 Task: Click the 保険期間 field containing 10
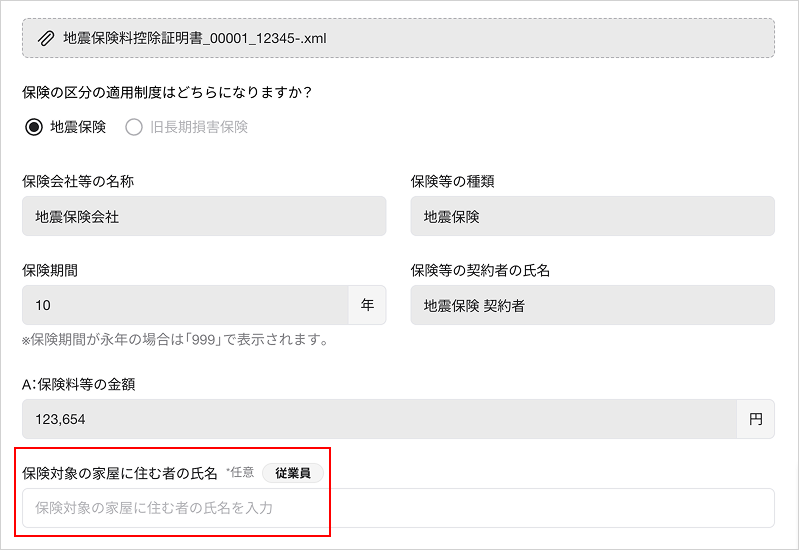tap(185, 305)
